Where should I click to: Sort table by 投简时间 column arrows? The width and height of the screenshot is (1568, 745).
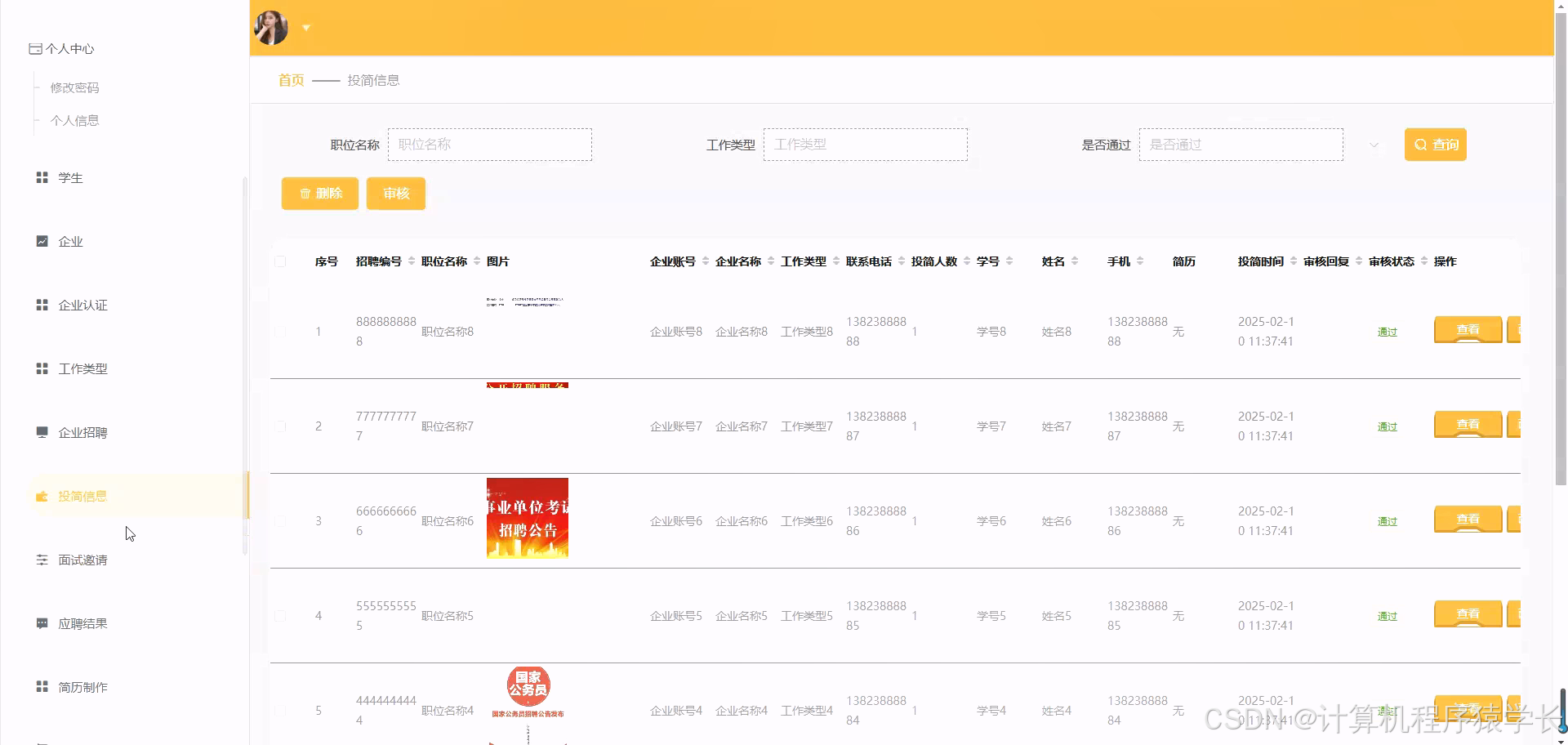1294,261
